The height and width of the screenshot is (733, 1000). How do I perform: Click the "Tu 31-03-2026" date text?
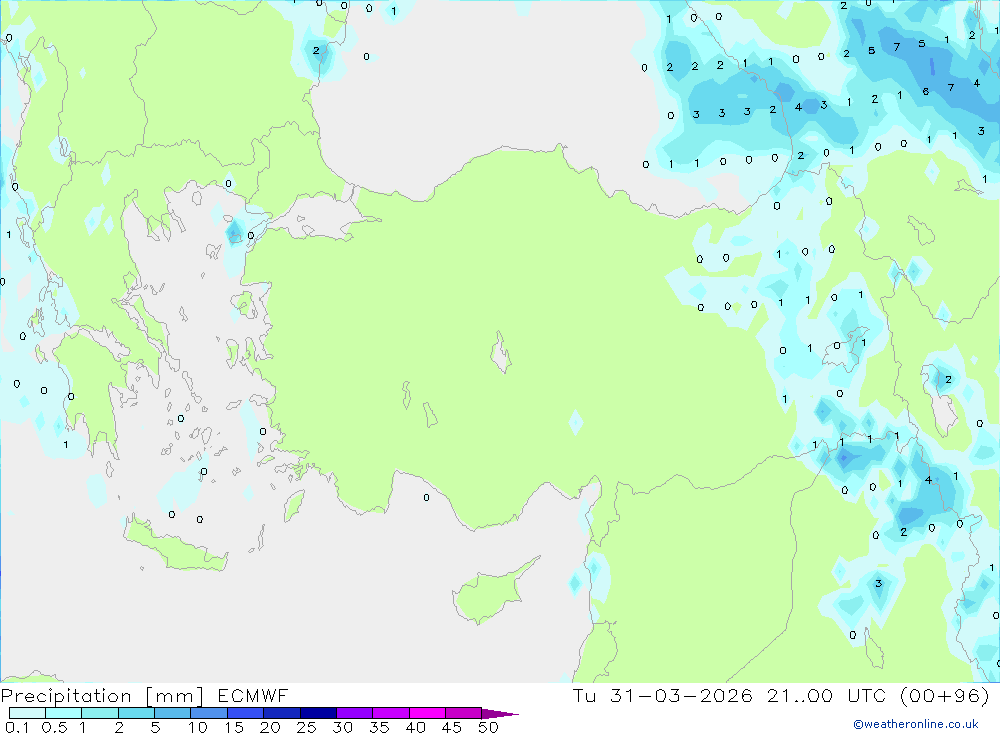[662, 695]
